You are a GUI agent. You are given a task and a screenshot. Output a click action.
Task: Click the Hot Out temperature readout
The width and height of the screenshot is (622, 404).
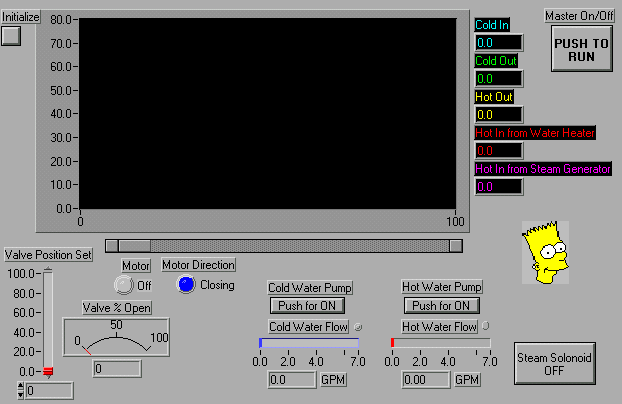click(499, 115)
